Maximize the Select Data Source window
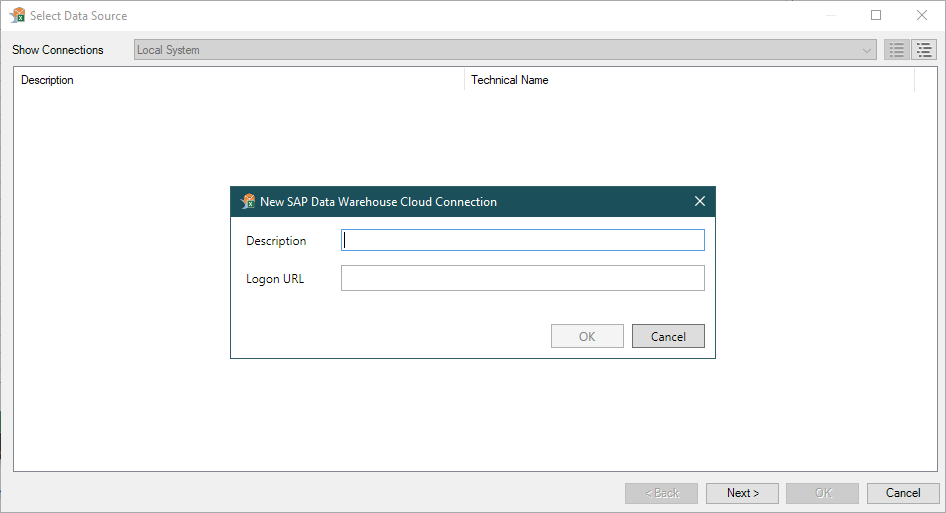 [876, 15]
